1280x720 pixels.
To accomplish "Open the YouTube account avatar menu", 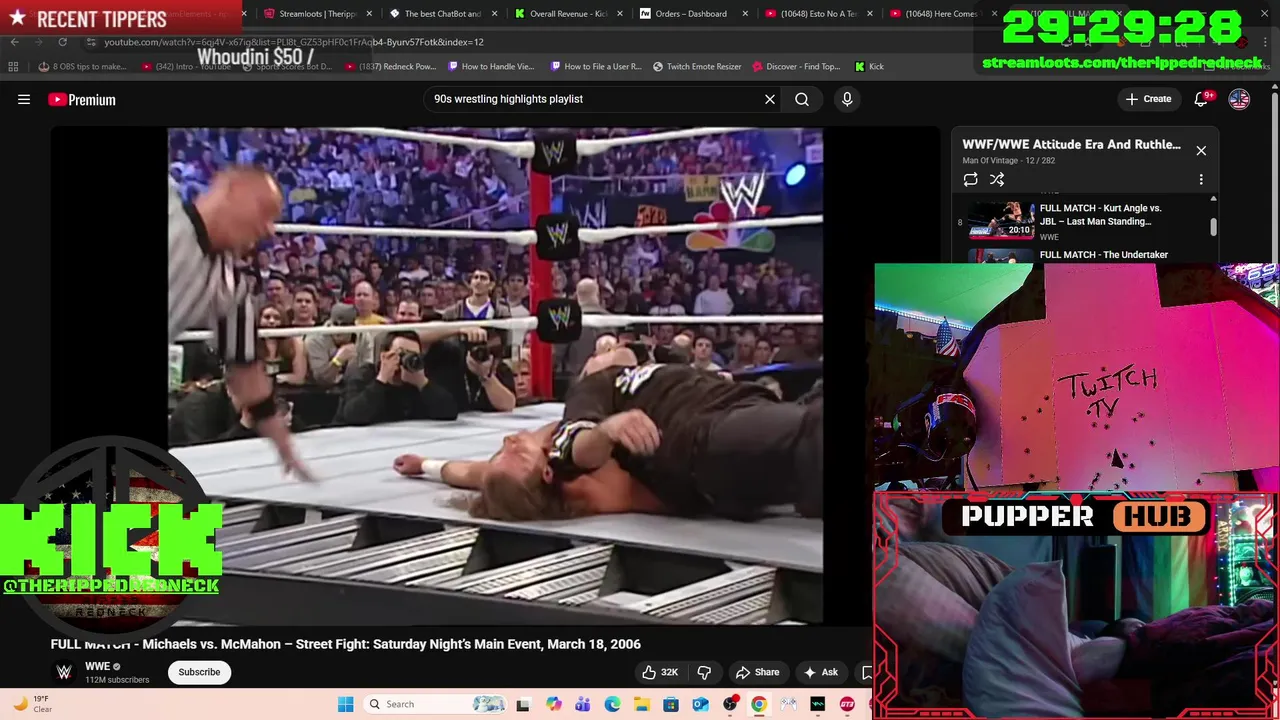I will [1239, 99].
